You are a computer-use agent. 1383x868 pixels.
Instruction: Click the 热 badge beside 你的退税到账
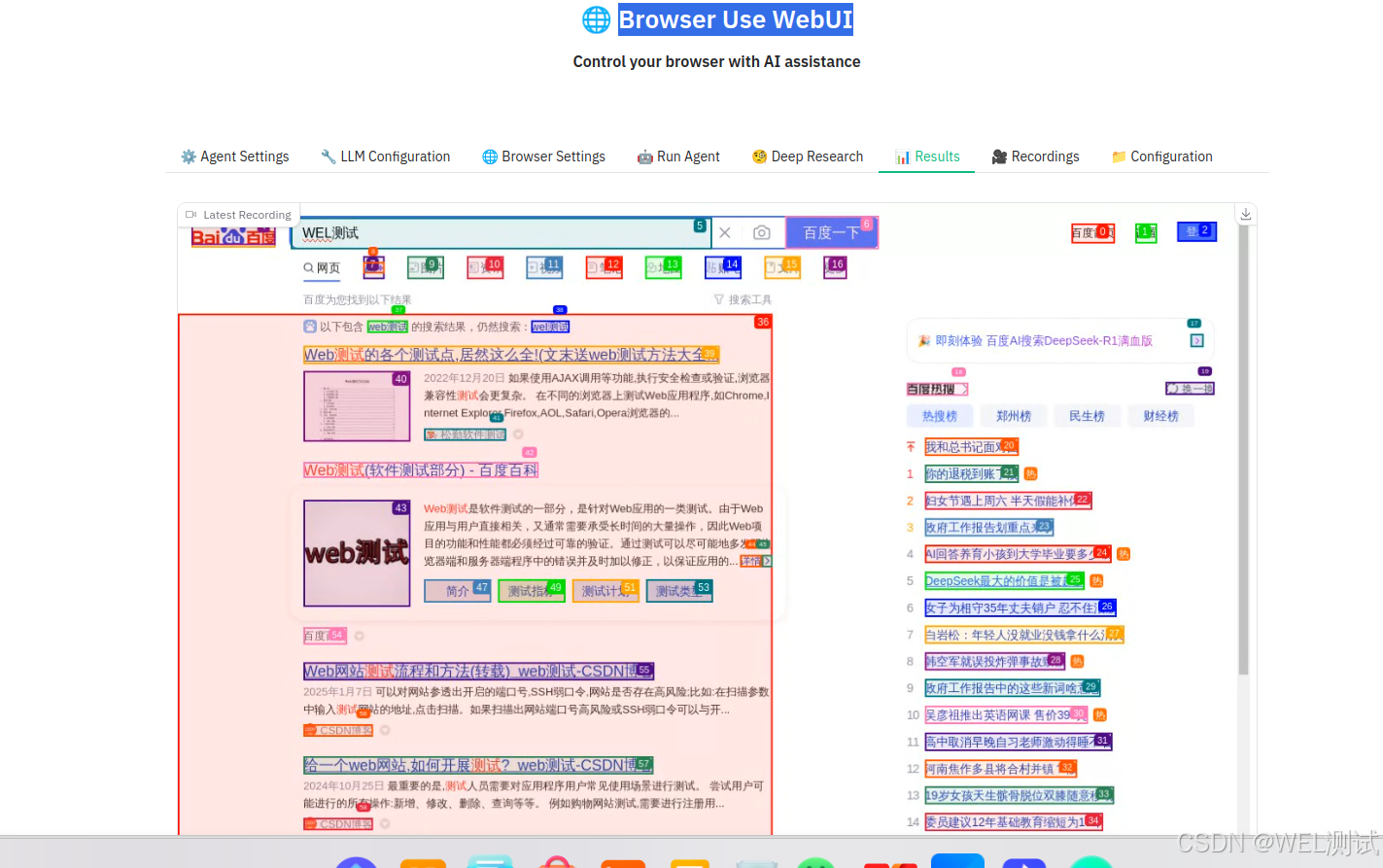coord(1031,474)
